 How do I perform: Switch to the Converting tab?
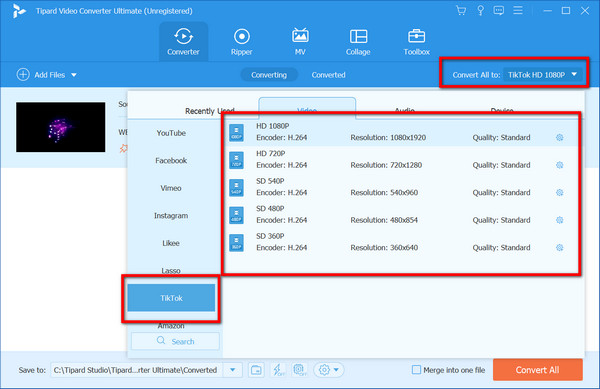[269, 75]
